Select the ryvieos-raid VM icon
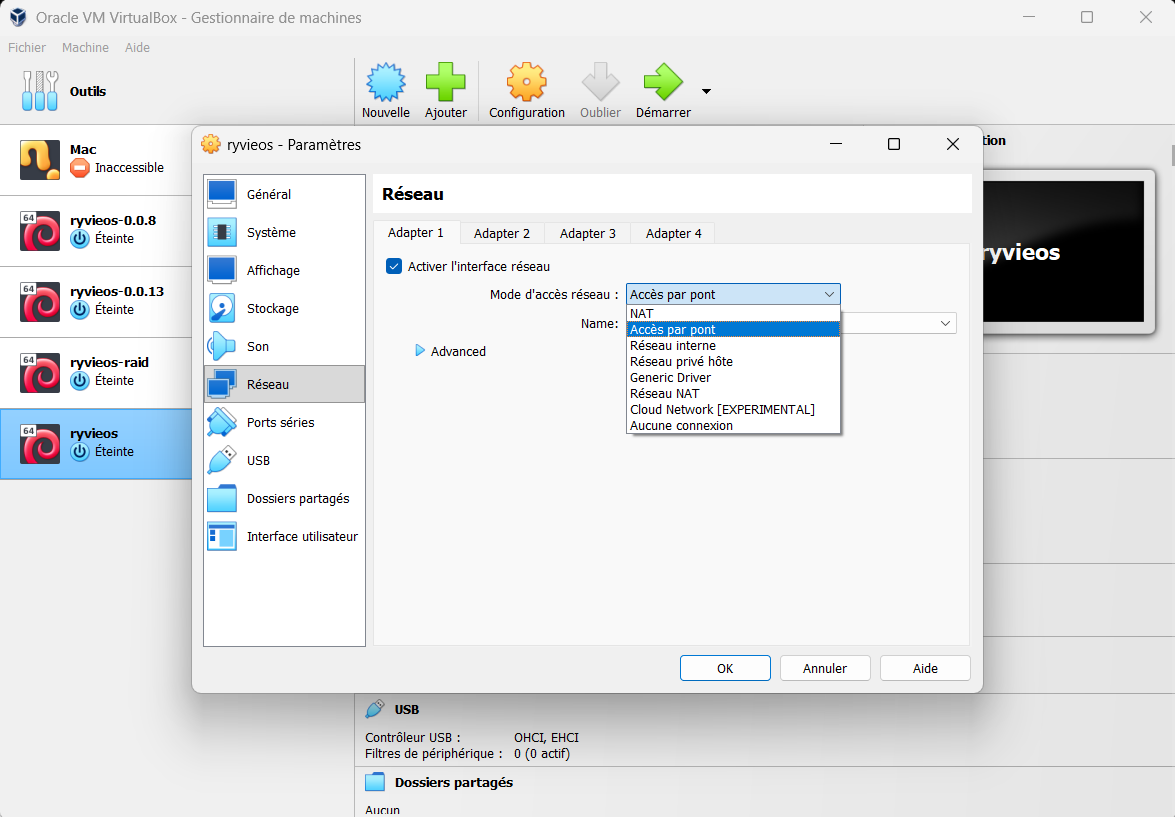1175x817 pixels. [x=40, y=373]
